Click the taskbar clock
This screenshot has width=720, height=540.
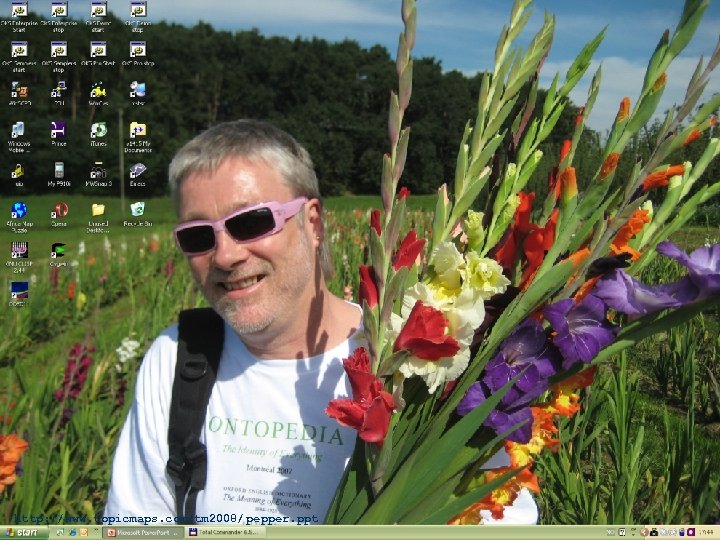pos(707,533)
